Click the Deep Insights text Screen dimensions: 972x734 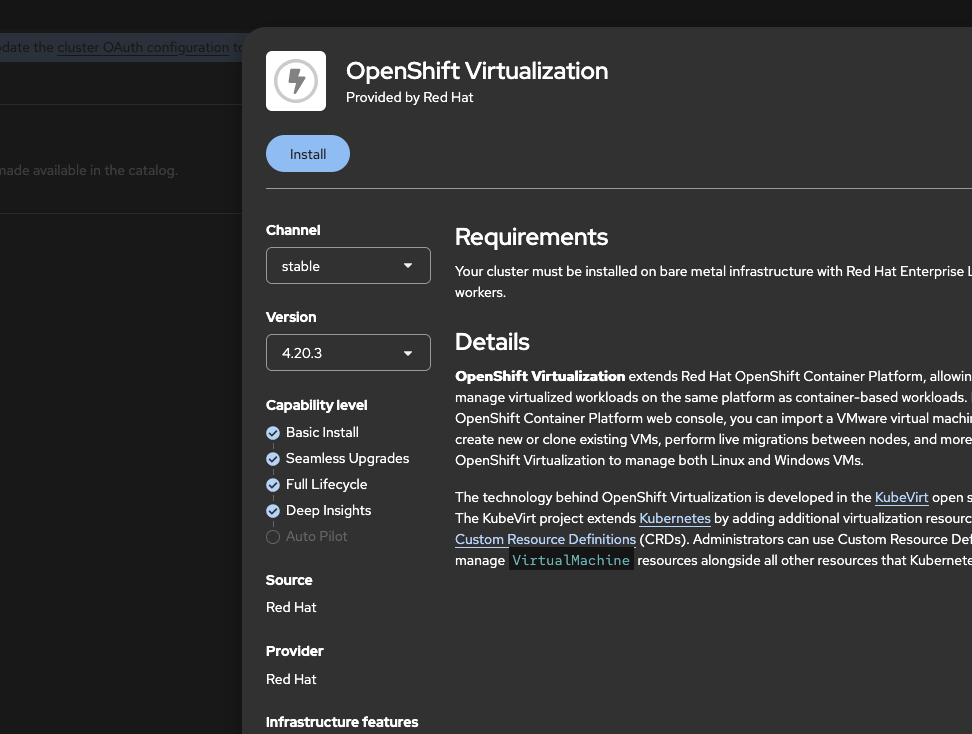[x=329, y=510]
